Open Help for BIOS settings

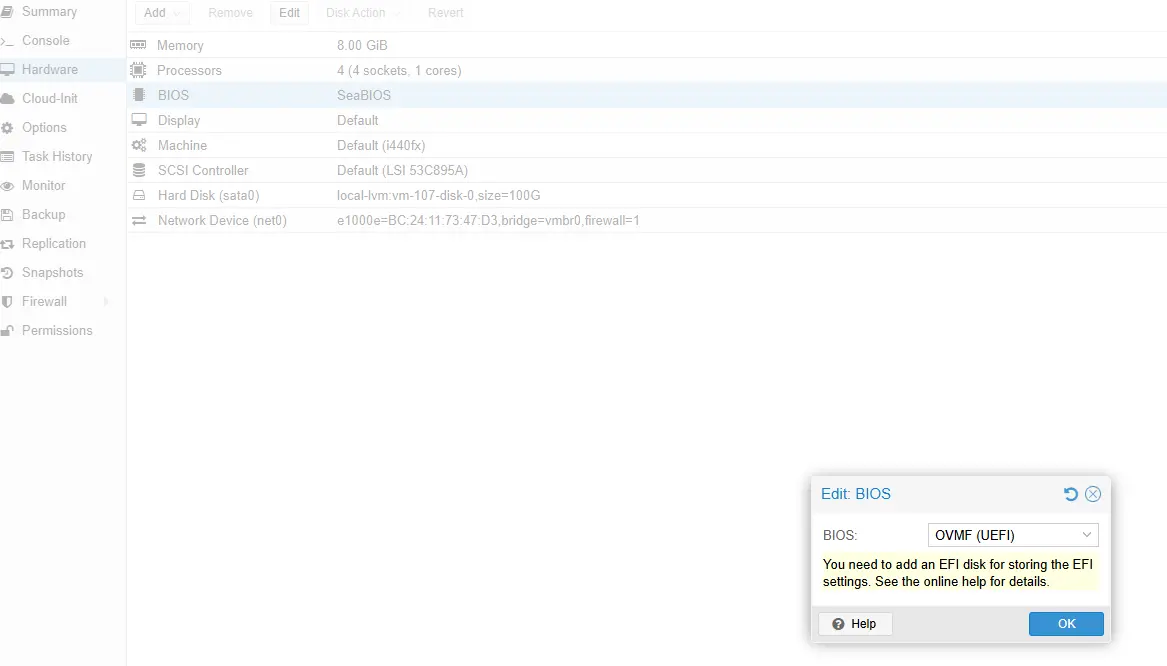pos(855,624)
